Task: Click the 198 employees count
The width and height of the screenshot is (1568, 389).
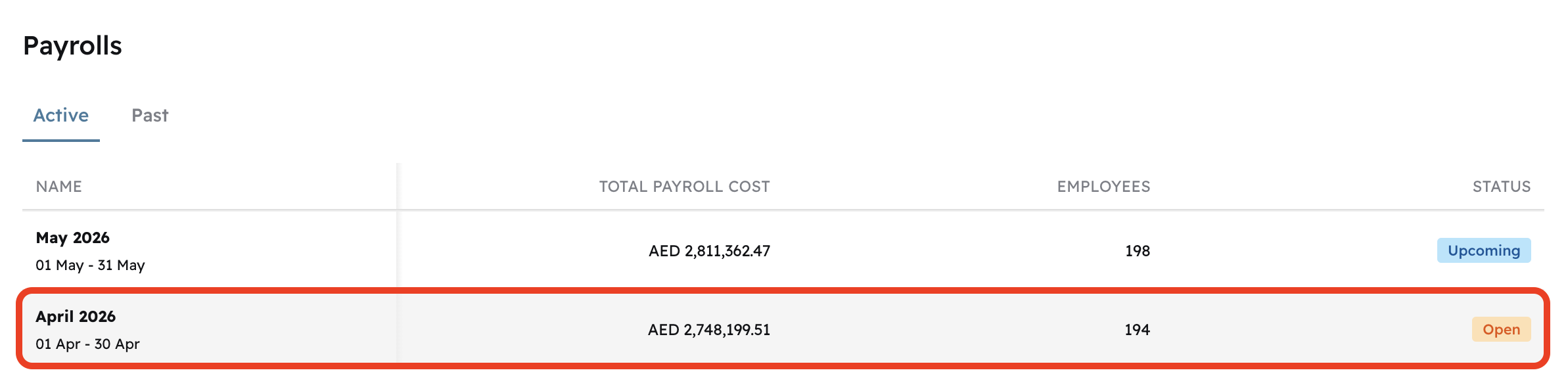Action: pyautogui.click(x=1137, y=251)
